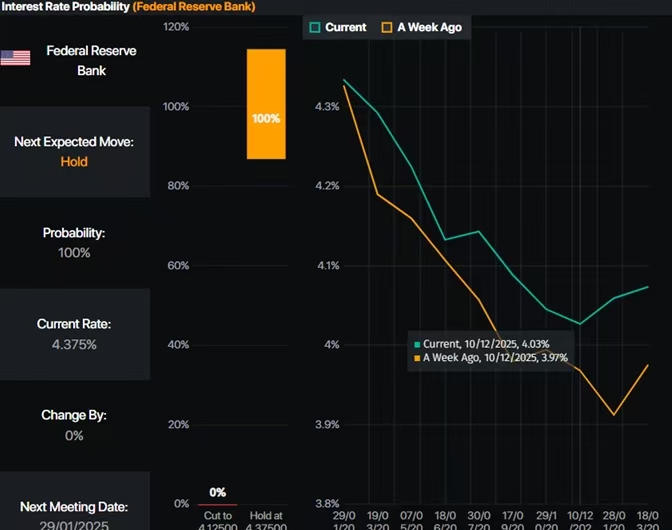Select the 'Current Rate:' label
Viewport: 672px width, 530px height.
(74, 324)
